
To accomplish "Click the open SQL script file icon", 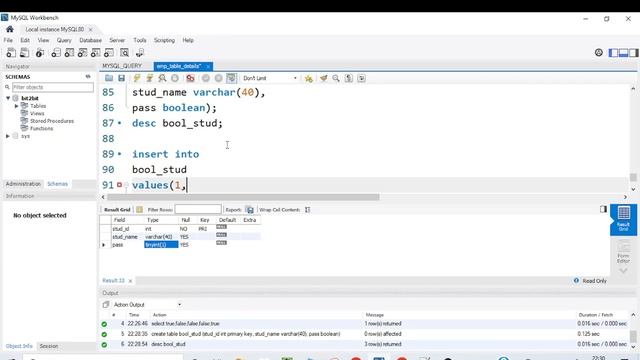I will pos(25,53).
